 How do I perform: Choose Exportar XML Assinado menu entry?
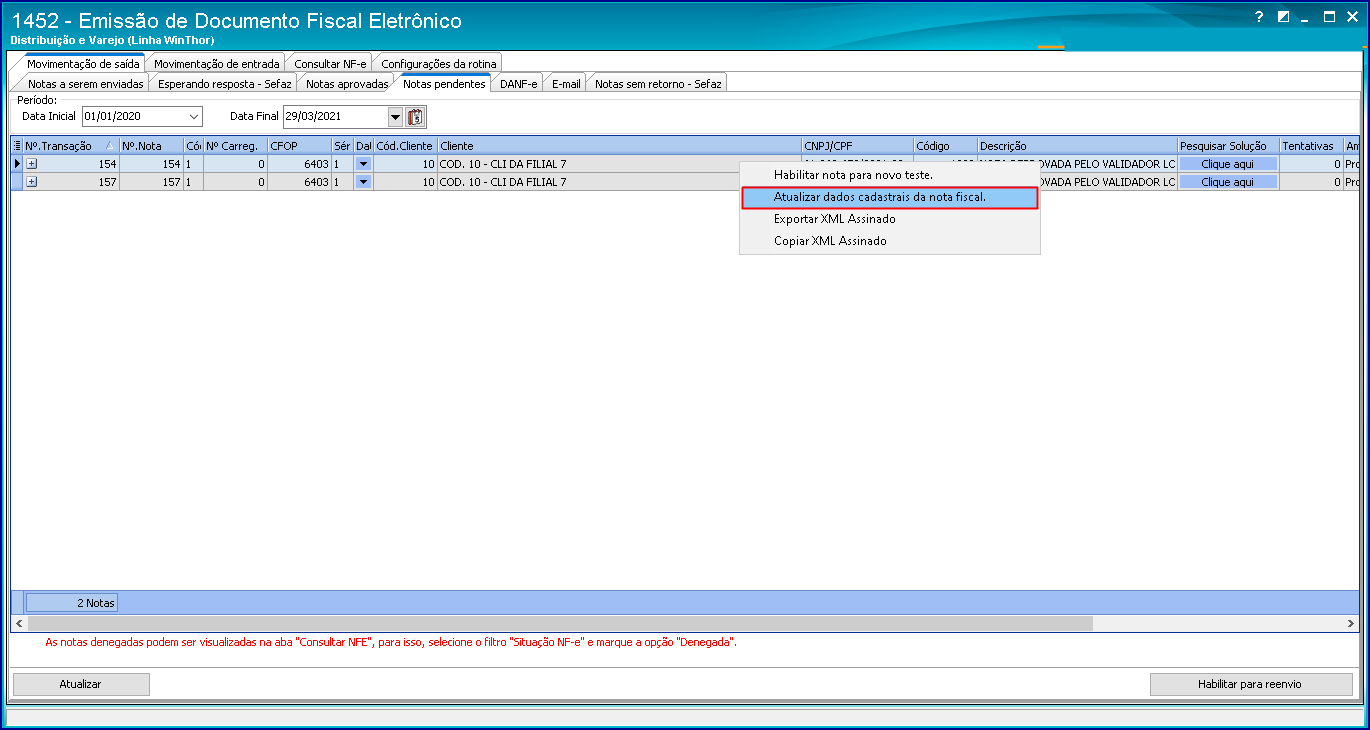coord(890,219)
